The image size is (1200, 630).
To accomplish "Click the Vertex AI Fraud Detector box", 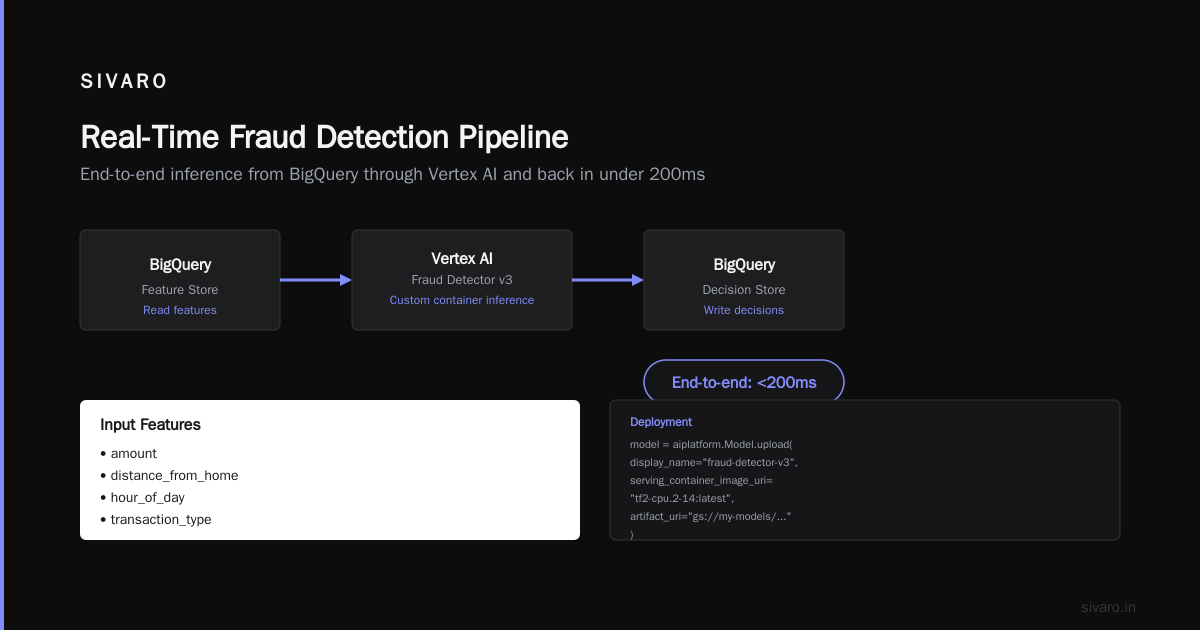I will tap(462, 280).
